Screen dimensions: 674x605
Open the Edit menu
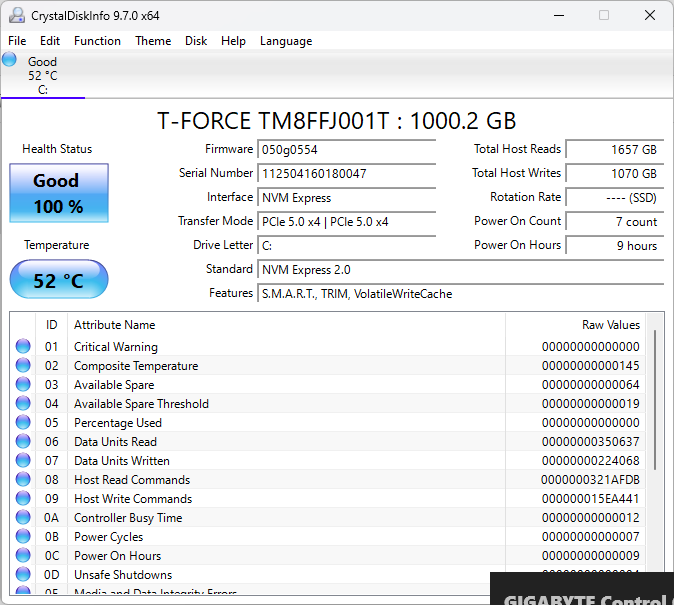(49, 41)
